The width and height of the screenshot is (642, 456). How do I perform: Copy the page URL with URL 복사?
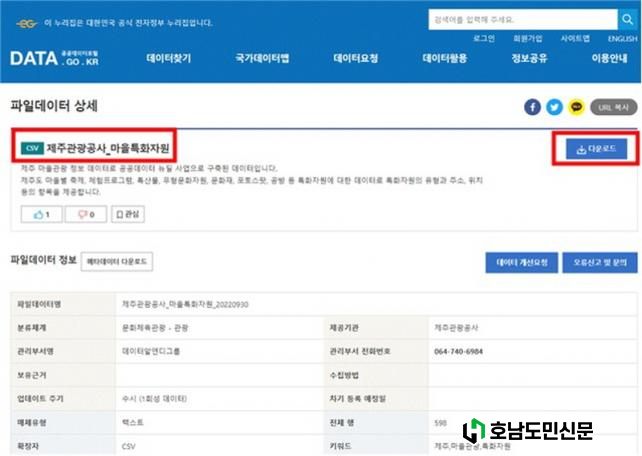coord(613,107)
